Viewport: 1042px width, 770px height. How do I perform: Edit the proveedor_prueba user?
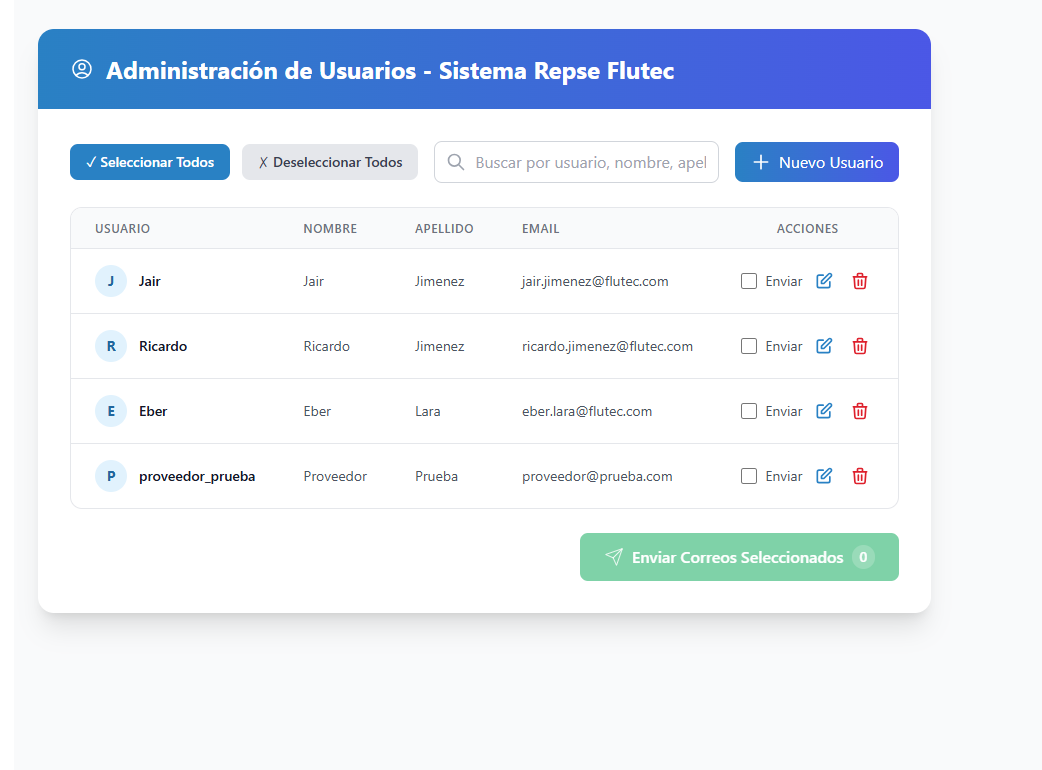click(824, 476)
